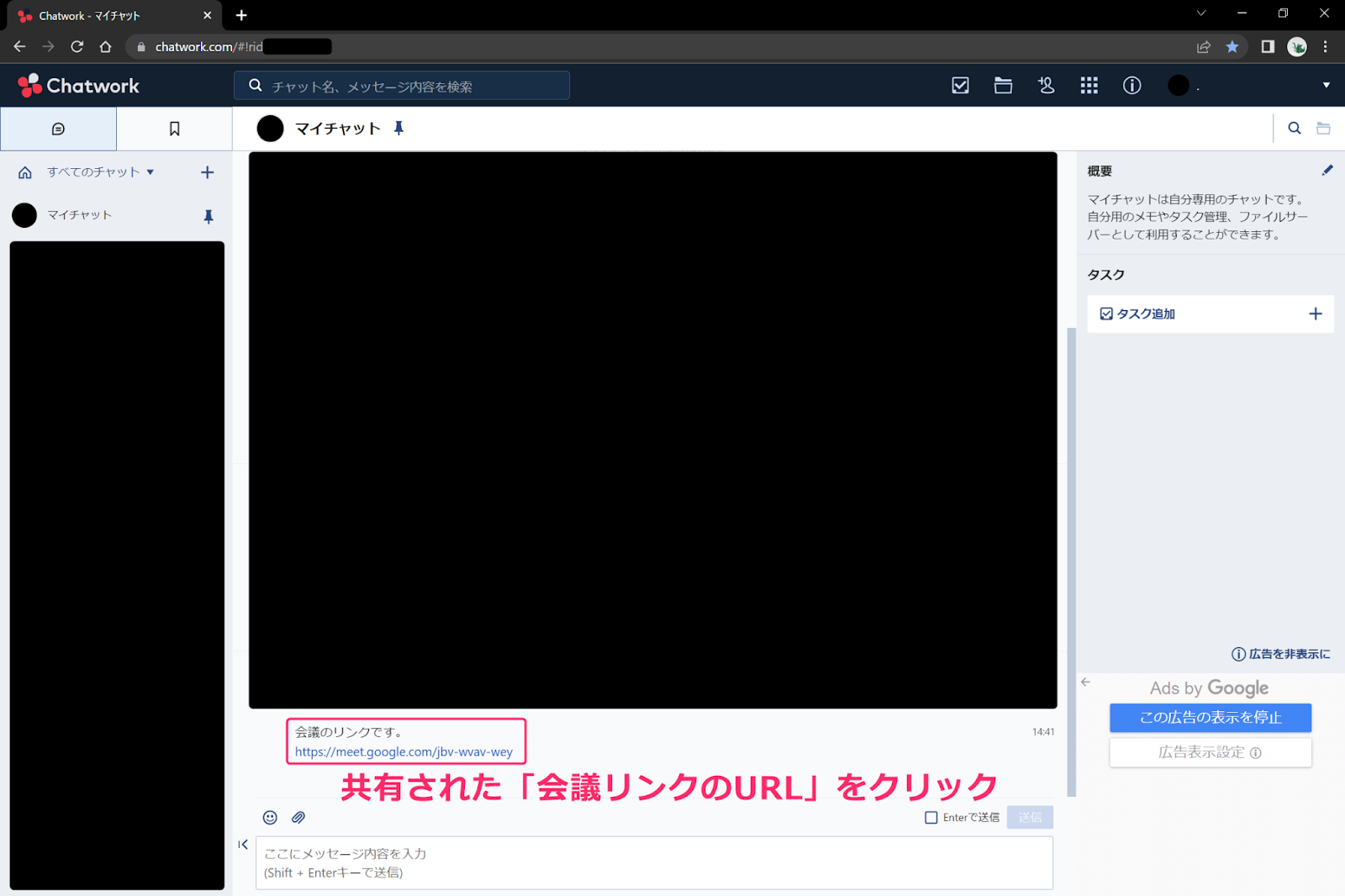Attach a file using the paperclip icon
This screenshot has height=896, width=1345.
[x=298, y=817]
